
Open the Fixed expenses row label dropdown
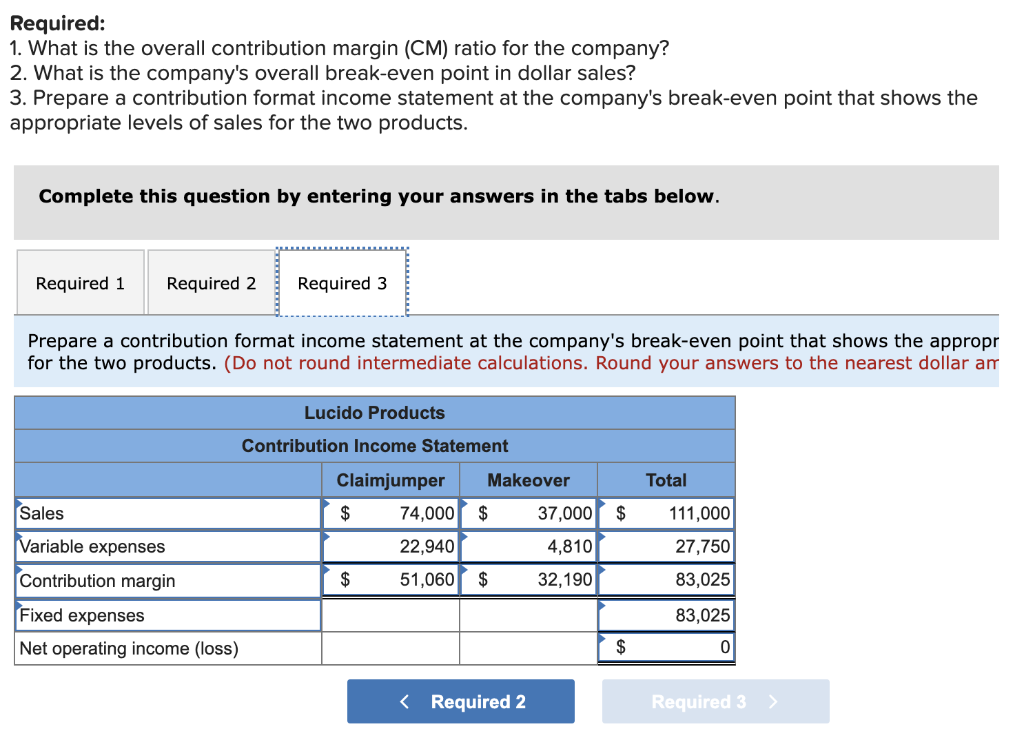pos(168,615)
